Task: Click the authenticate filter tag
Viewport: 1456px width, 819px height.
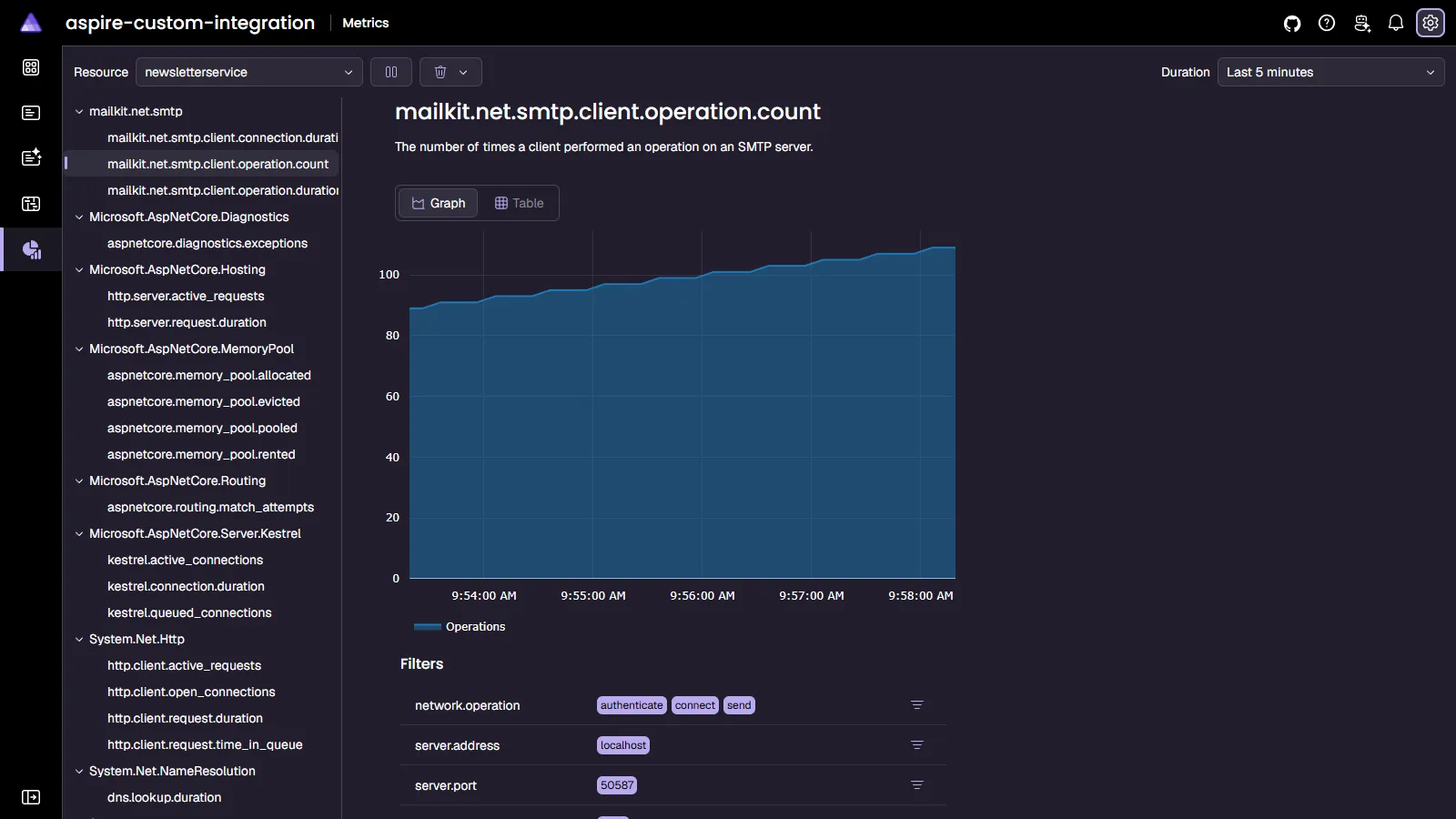Action: point(632,705)
